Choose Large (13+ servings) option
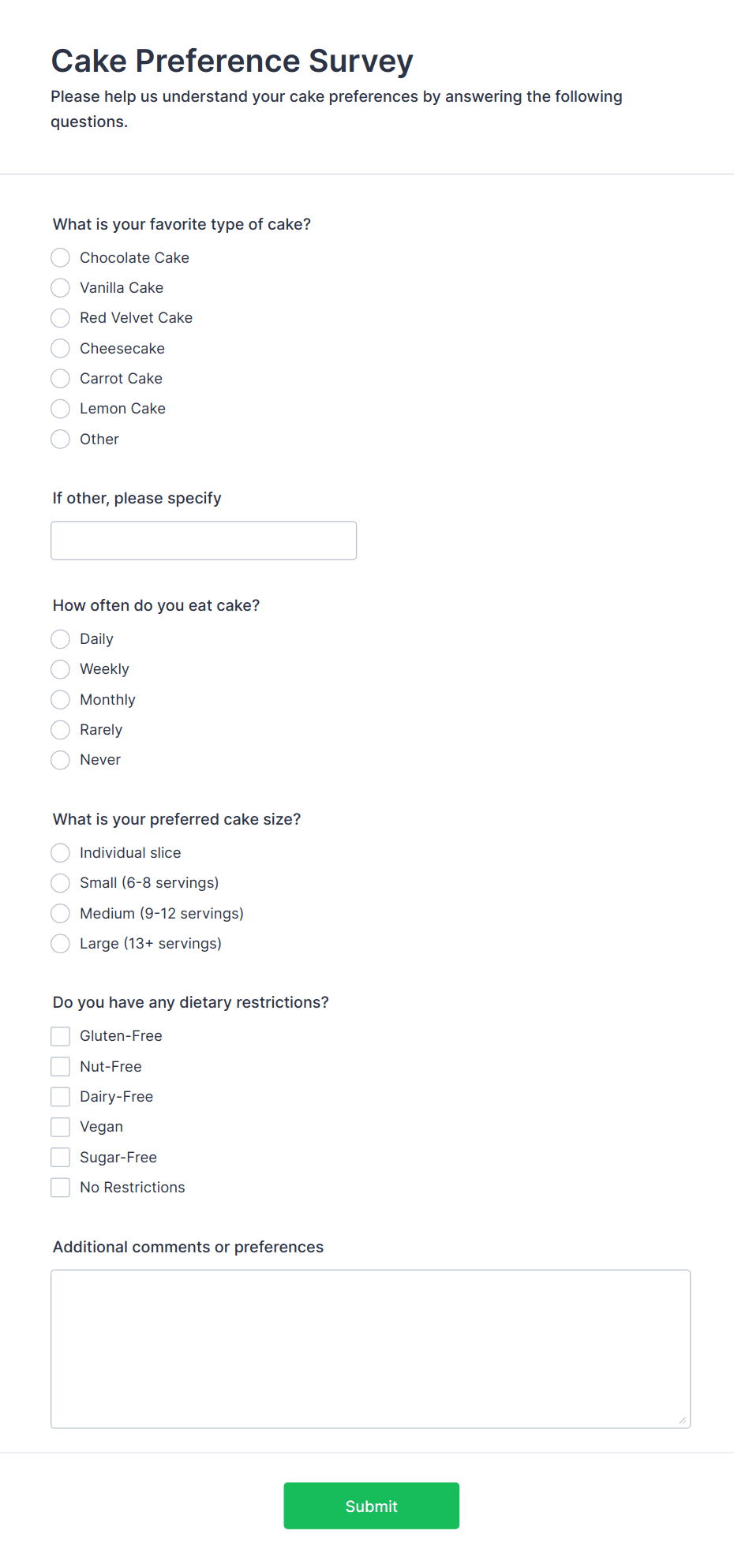Screen dimensions: 734x1568 (x=61, y=944)
